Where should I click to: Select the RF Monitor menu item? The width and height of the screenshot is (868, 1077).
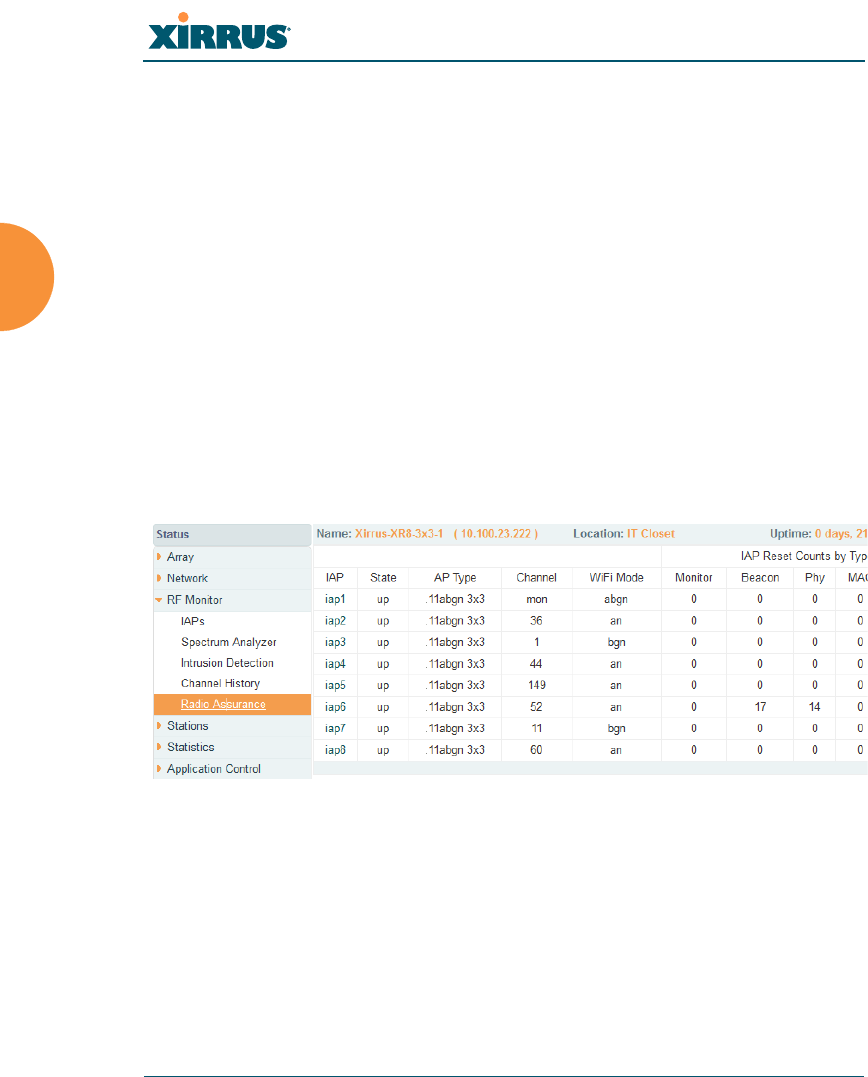[195, 600]
